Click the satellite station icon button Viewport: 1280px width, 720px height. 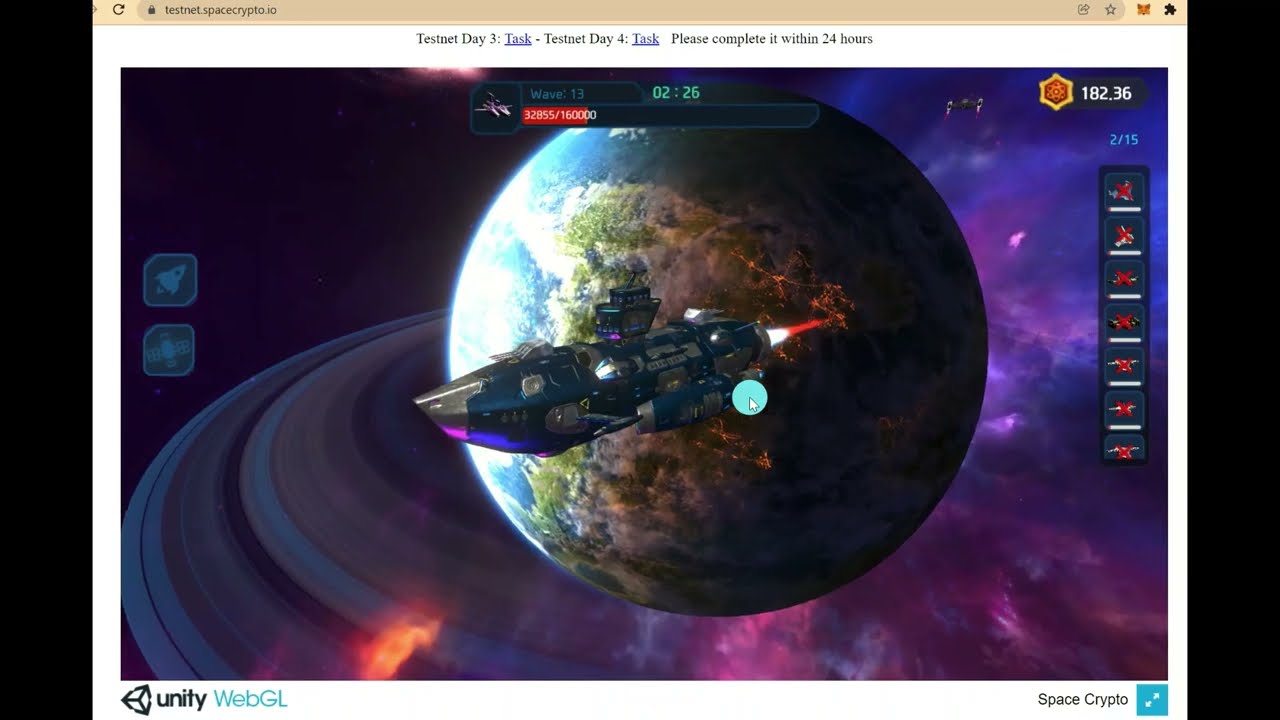(169, 351)
